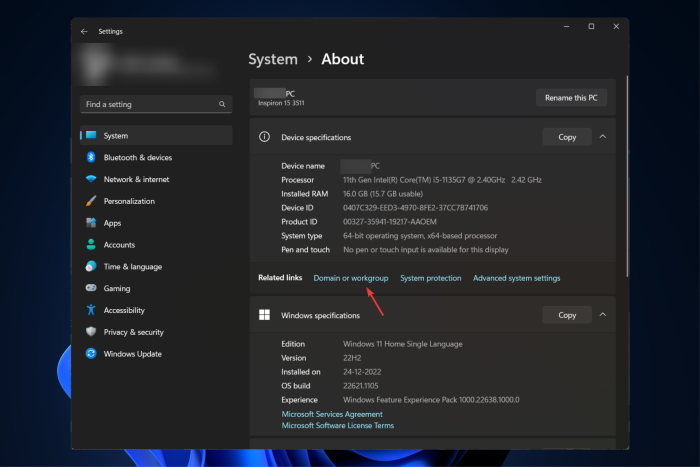Open Bluetooth & devices settings
Viewport: 700px width, 467px height.
click(156, 157)
